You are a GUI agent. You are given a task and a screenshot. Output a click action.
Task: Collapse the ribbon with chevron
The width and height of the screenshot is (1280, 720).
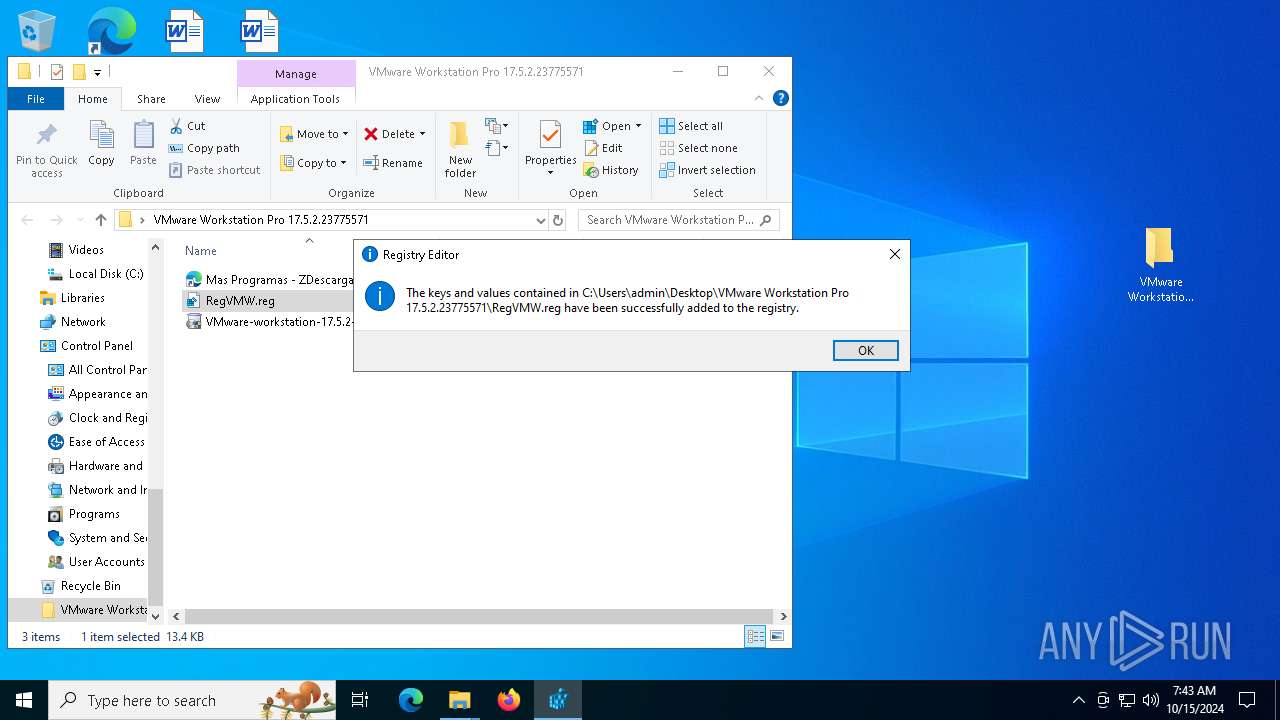coord(759,98)
